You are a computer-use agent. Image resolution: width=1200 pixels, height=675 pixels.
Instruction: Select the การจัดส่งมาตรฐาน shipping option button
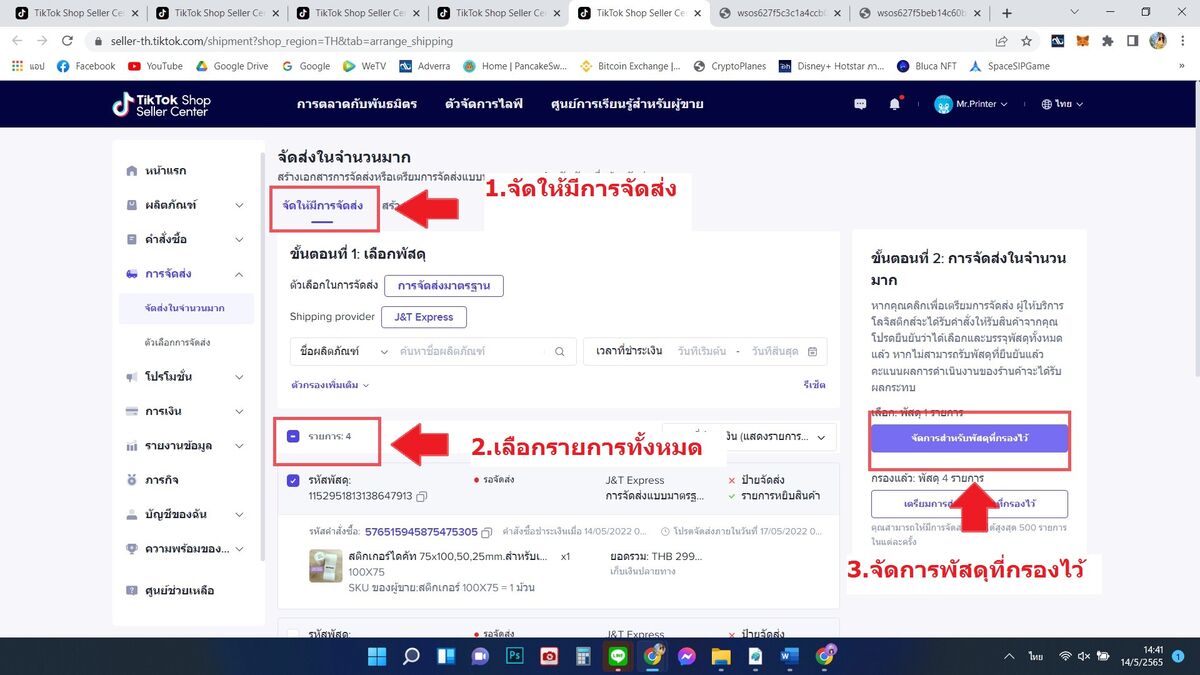(444, 285)
